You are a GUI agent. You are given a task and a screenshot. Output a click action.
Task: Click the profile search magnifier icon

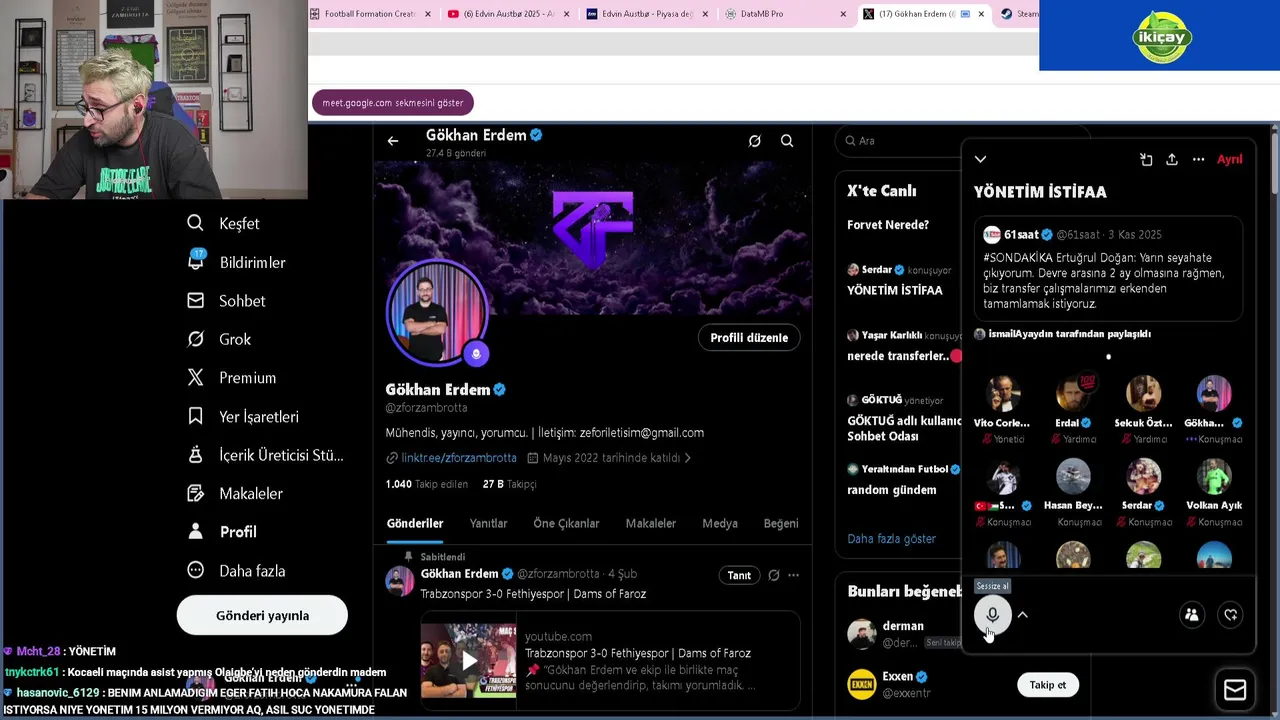[787, 141]
